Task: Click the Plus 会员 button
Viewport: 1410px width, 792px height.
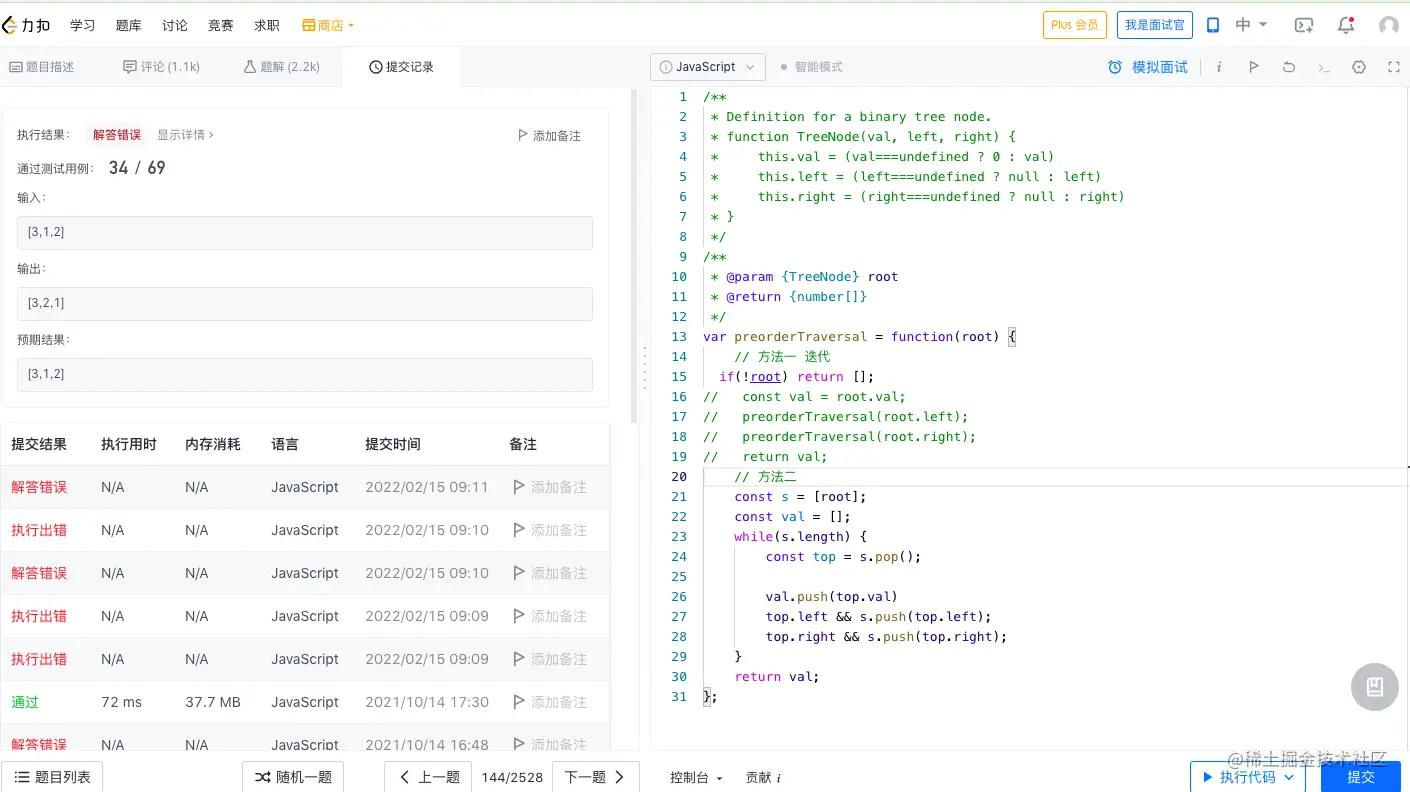Action: tap(1075, 25)
